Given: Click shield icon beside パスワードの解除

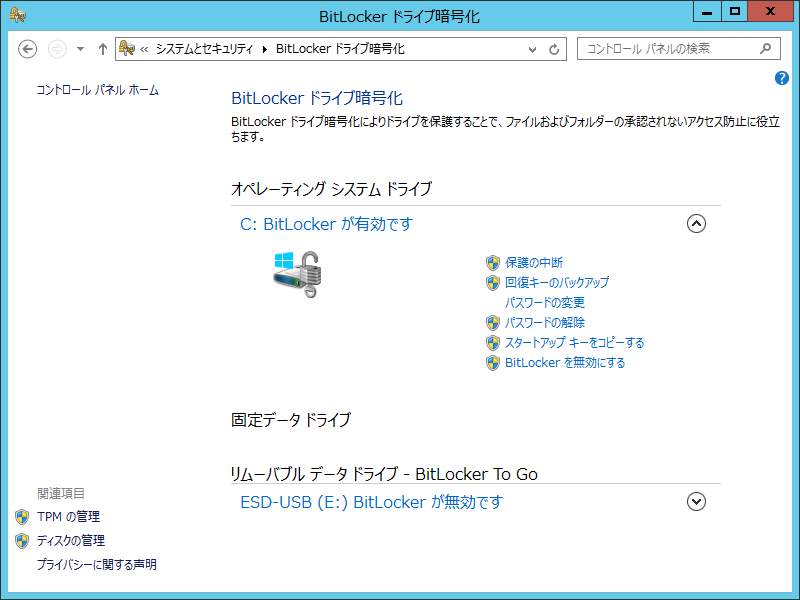Looking at the screenshot, I should pyautogui.click(x=492, y=323).
